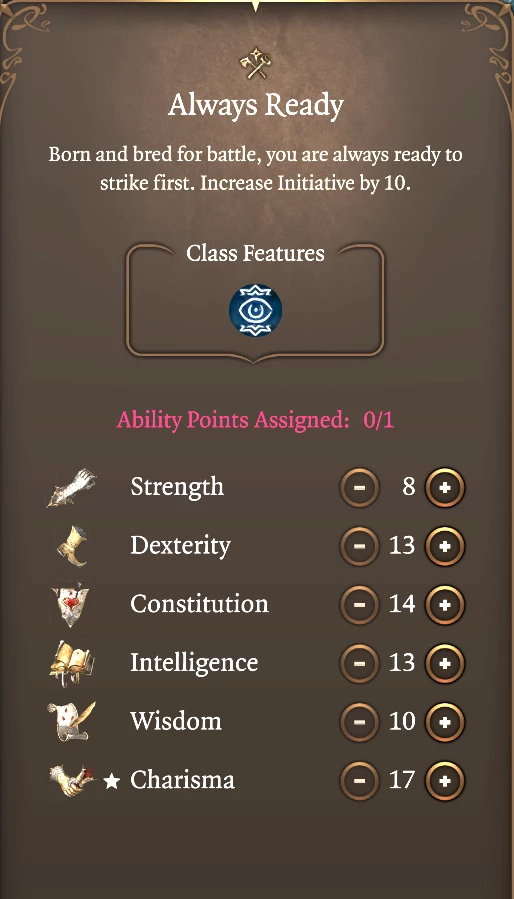Viewport: 514px width, 899px height.
Task: Click the Dexterity boot icon
Action: (72, 546)
